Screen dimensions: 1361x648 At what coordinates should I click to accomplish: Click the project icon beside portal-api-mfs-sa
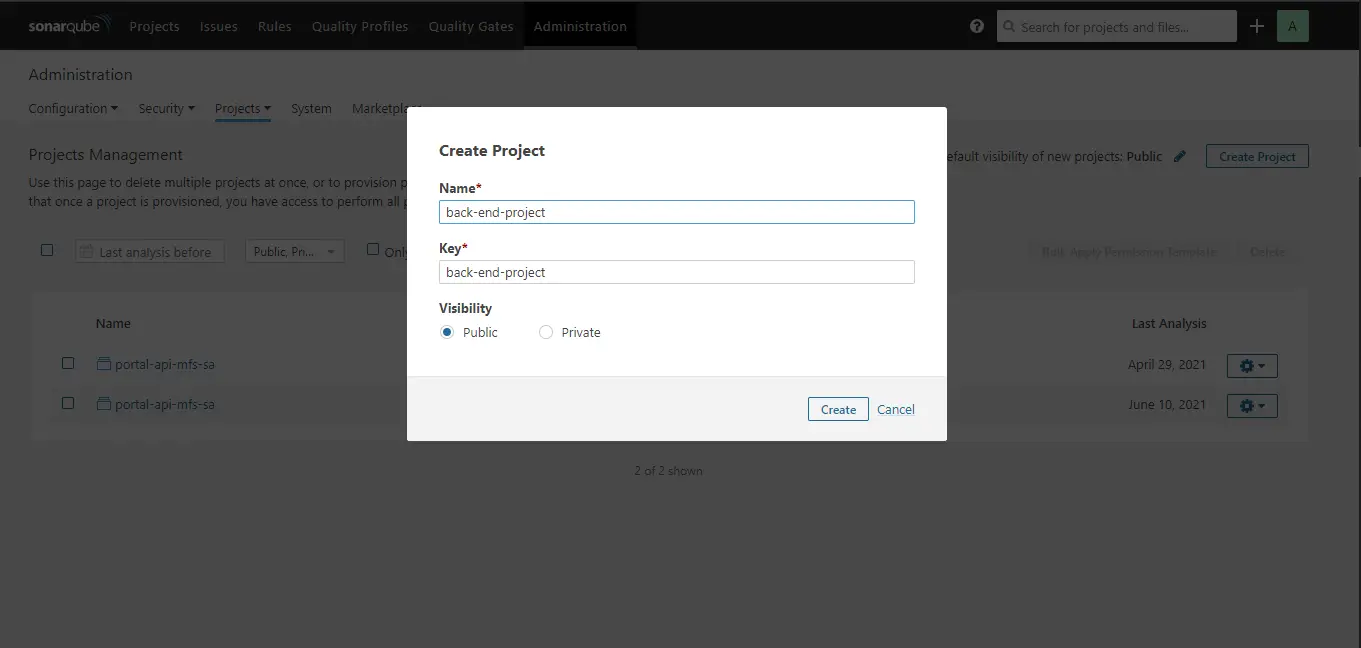[x=103, y=364]
